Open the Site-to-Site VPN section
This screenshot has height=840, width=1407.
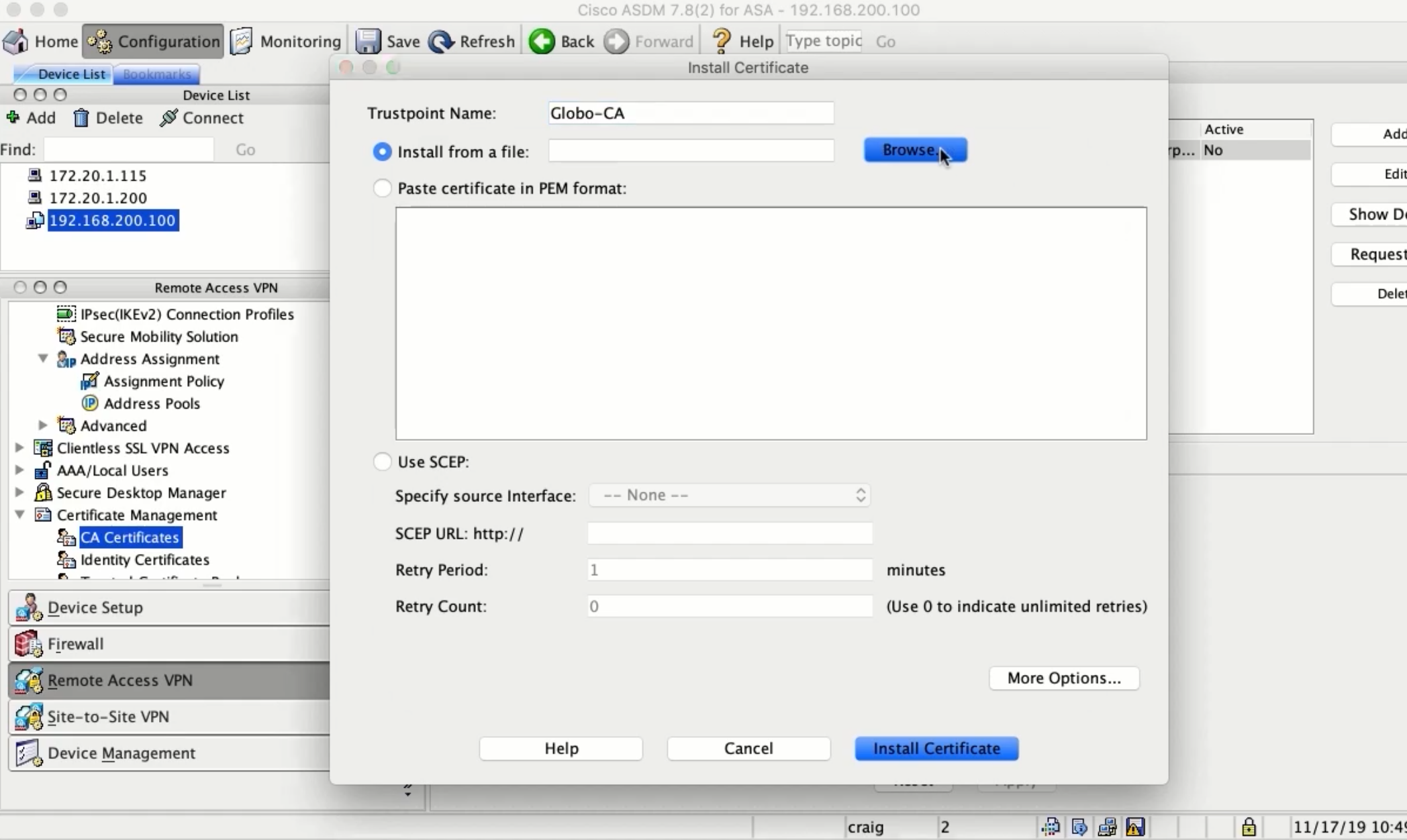point(169,717)
